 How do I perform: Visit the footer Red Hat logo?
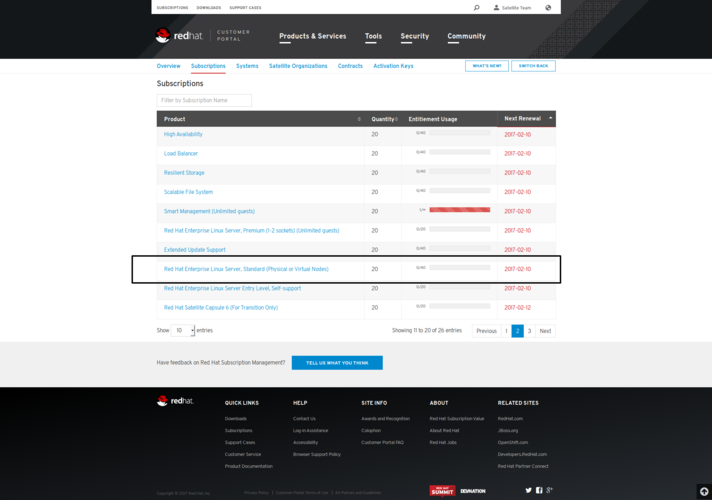[x=175, y=401]
